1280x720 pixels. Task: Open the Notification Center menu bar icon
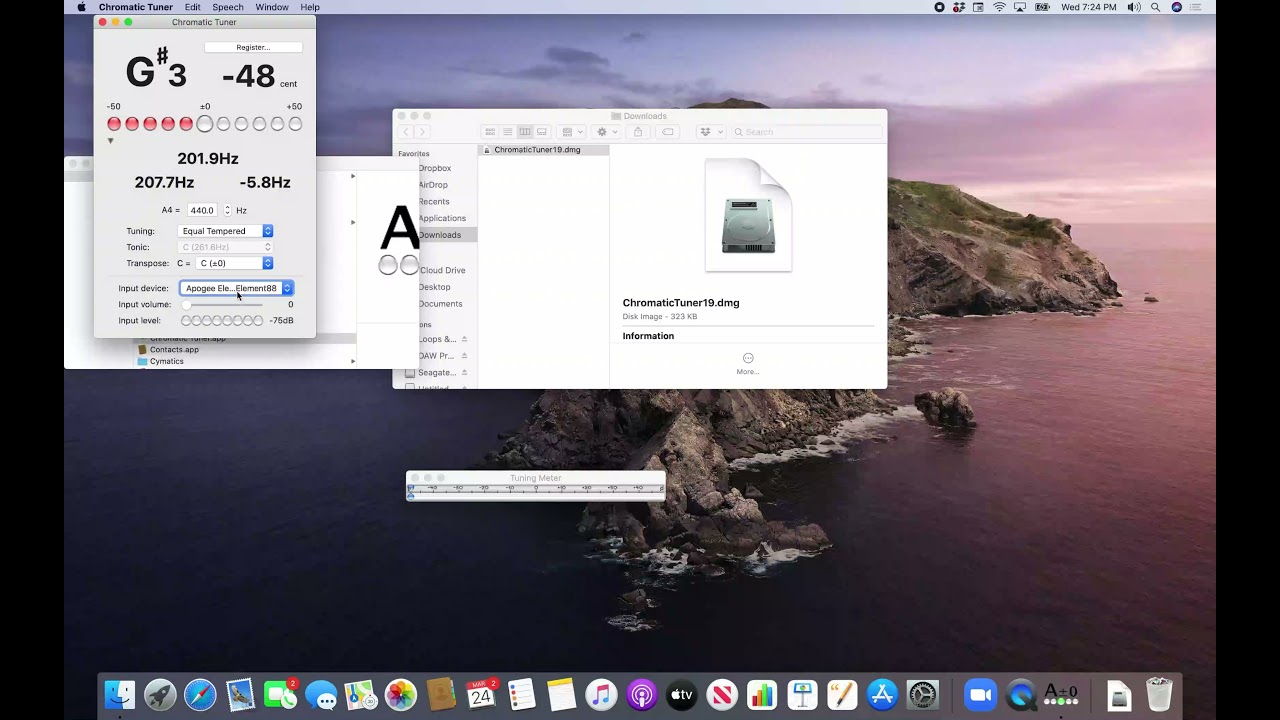click(x=1197, y=7)
